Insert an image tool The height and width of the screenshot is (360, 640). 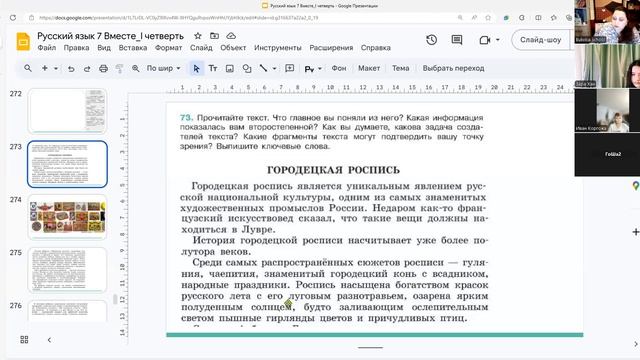[x=230, y=69]
